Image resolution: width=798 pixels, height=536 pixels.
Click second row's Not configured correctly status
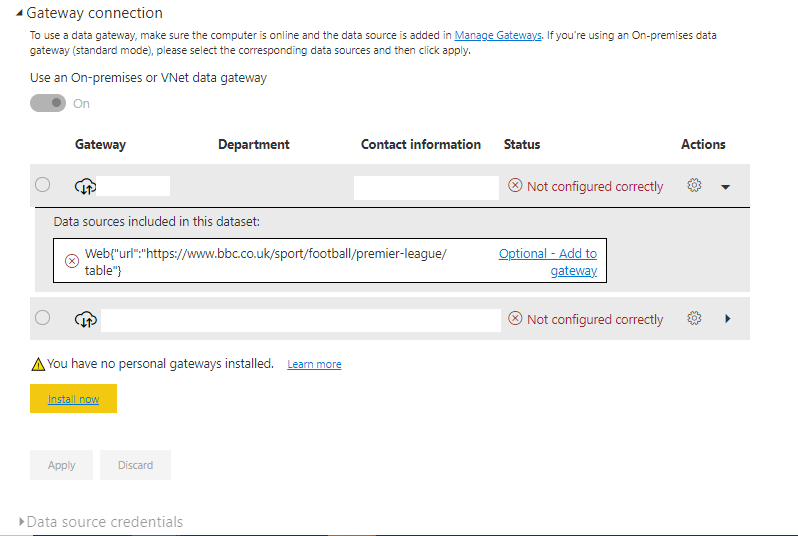tap(595, 319)
